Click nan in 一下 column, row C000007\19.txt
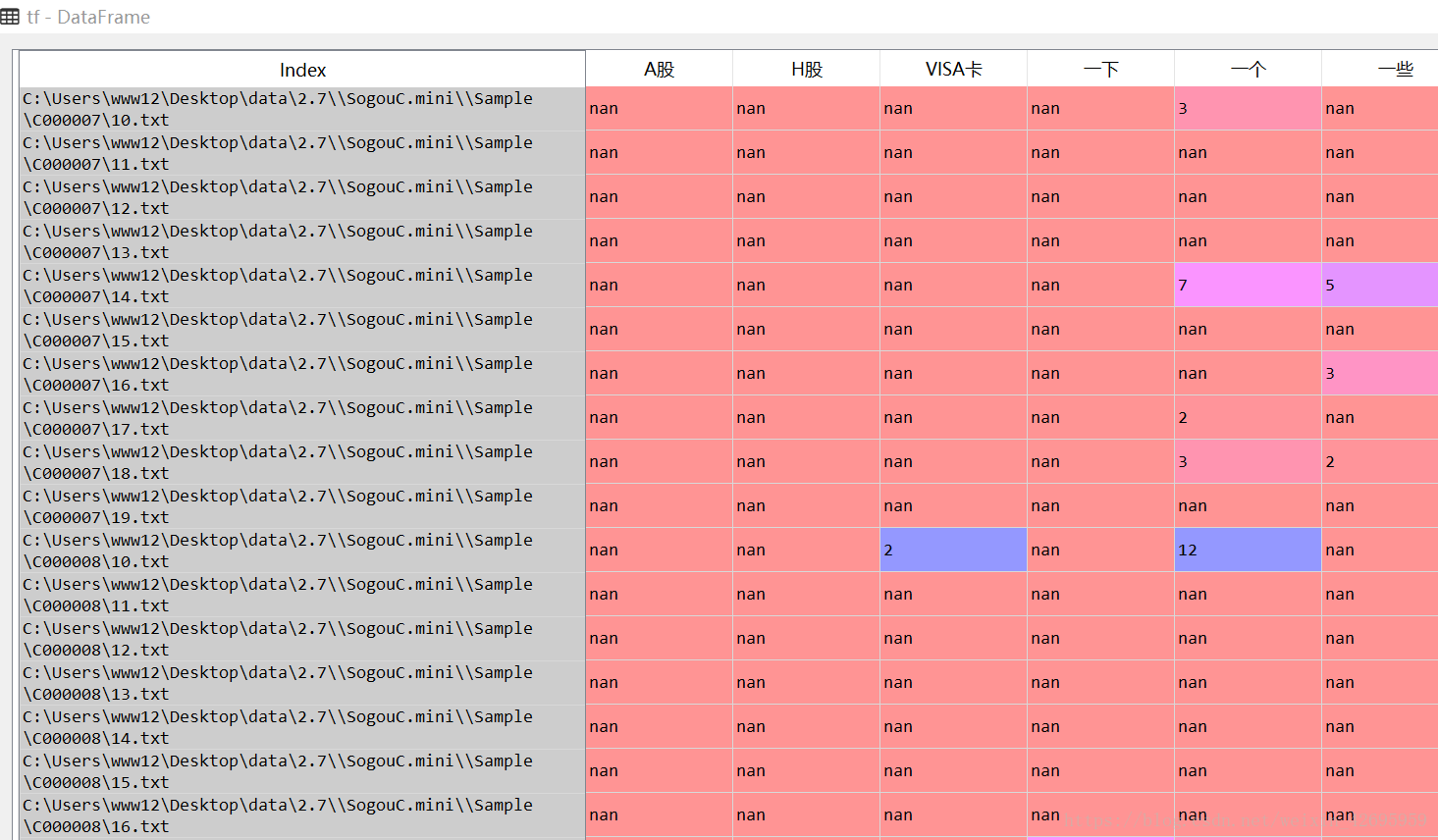The image size is (1438, 840). (1101, 506)
